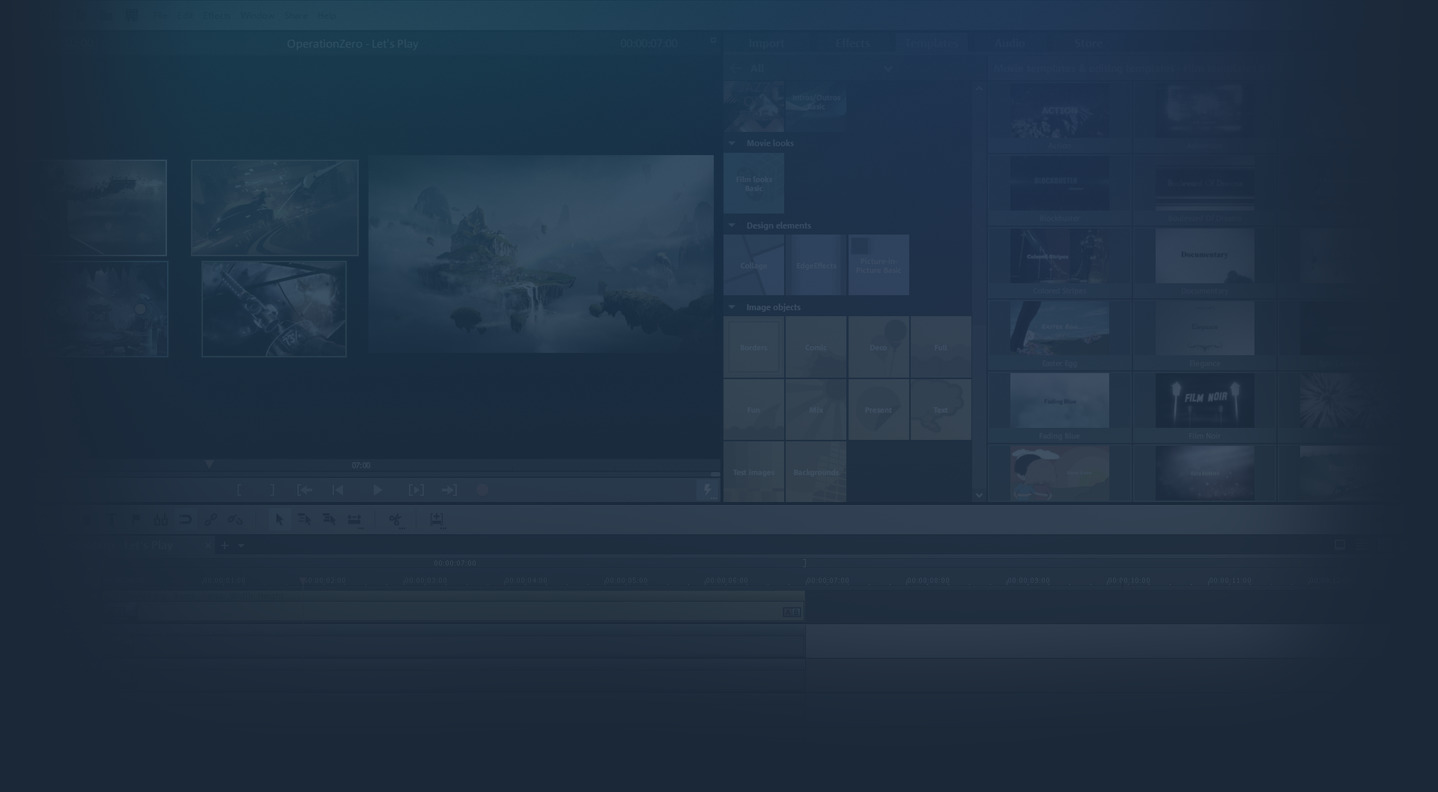Open the Window menu
The width and height of the screenshot is (1438, 792).
pyautogui.click(x=258, y=16)
